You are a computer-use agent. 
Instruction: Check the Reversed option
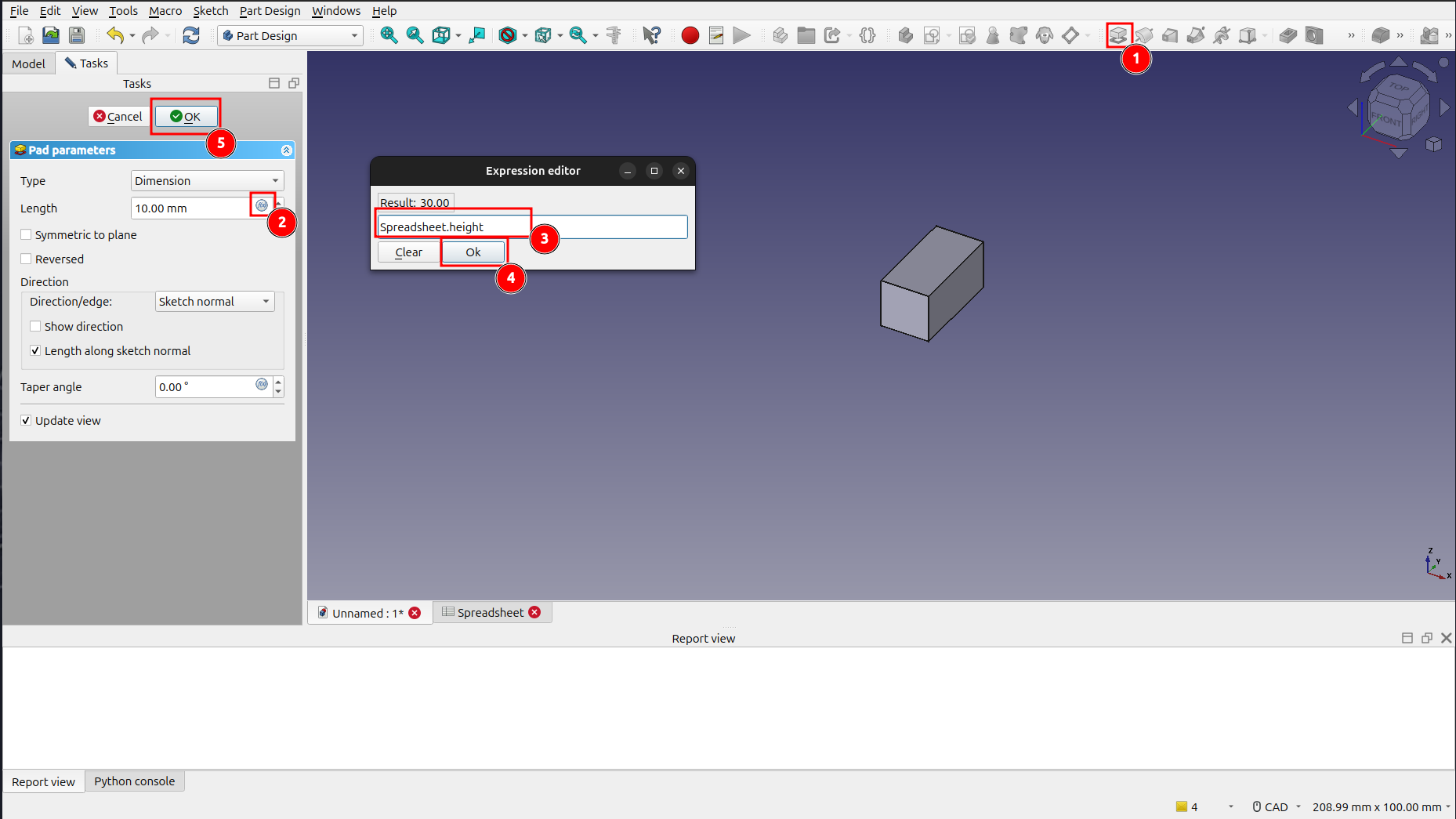point(27,259)
